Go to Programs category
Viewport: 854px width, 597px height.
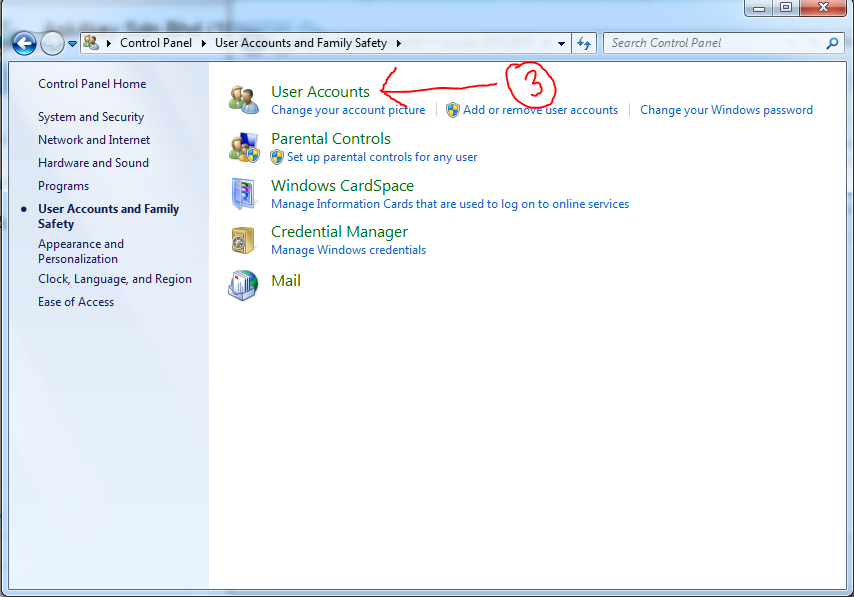coord(63,186)
